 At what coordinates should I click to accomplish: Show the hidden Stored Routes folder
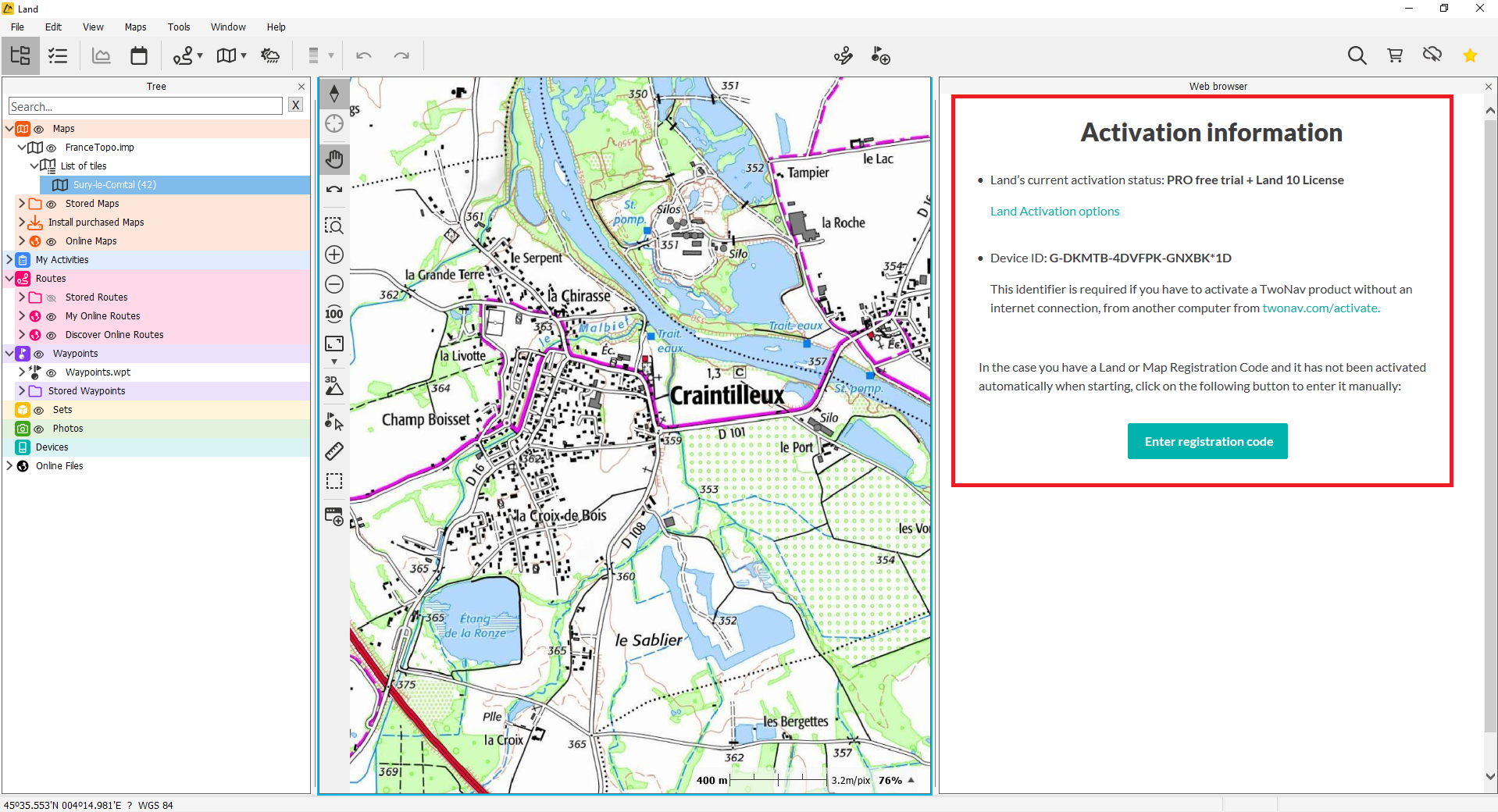click(52, 297)
